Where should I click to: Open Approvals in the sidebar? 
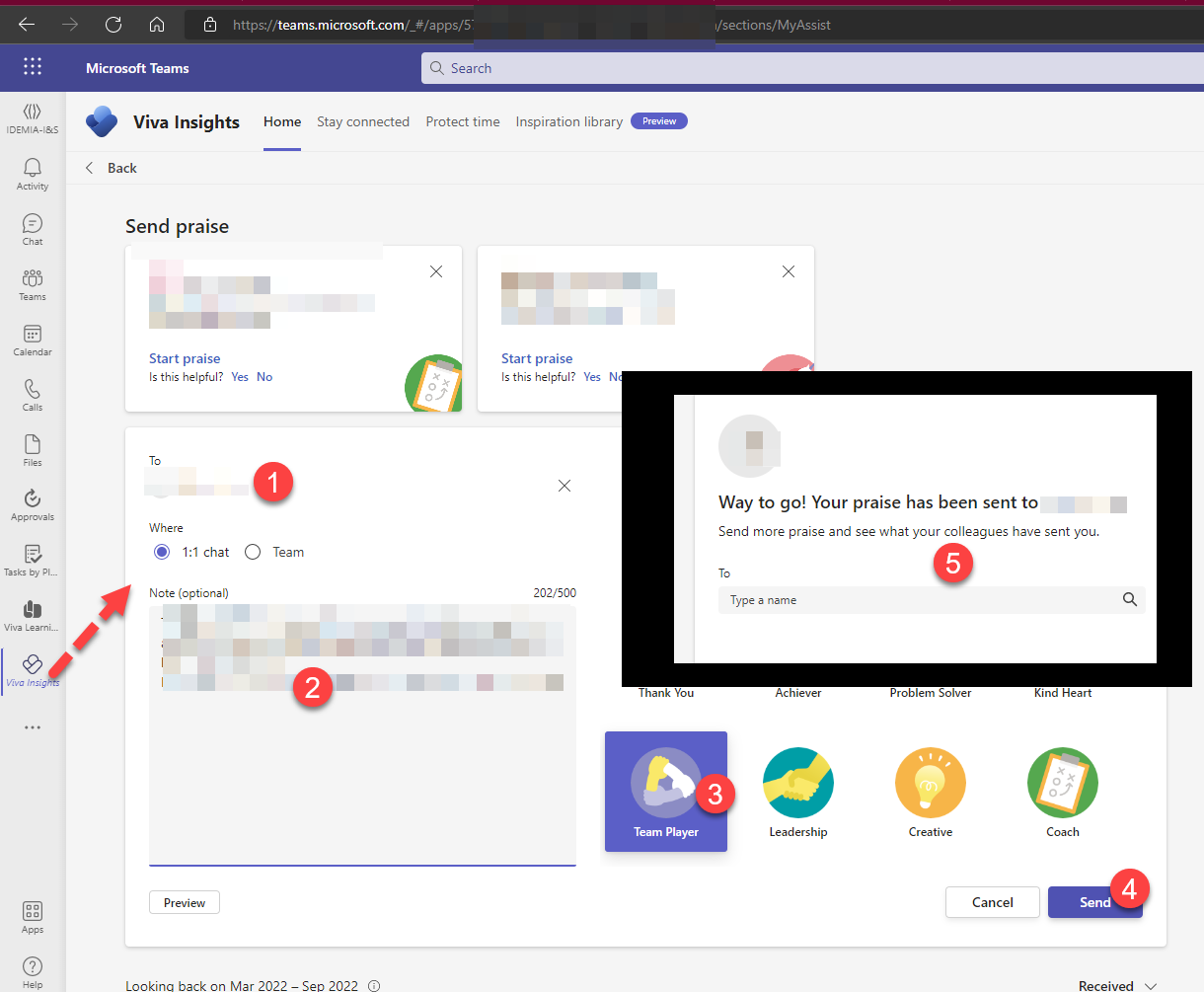[x=33, y=505]
